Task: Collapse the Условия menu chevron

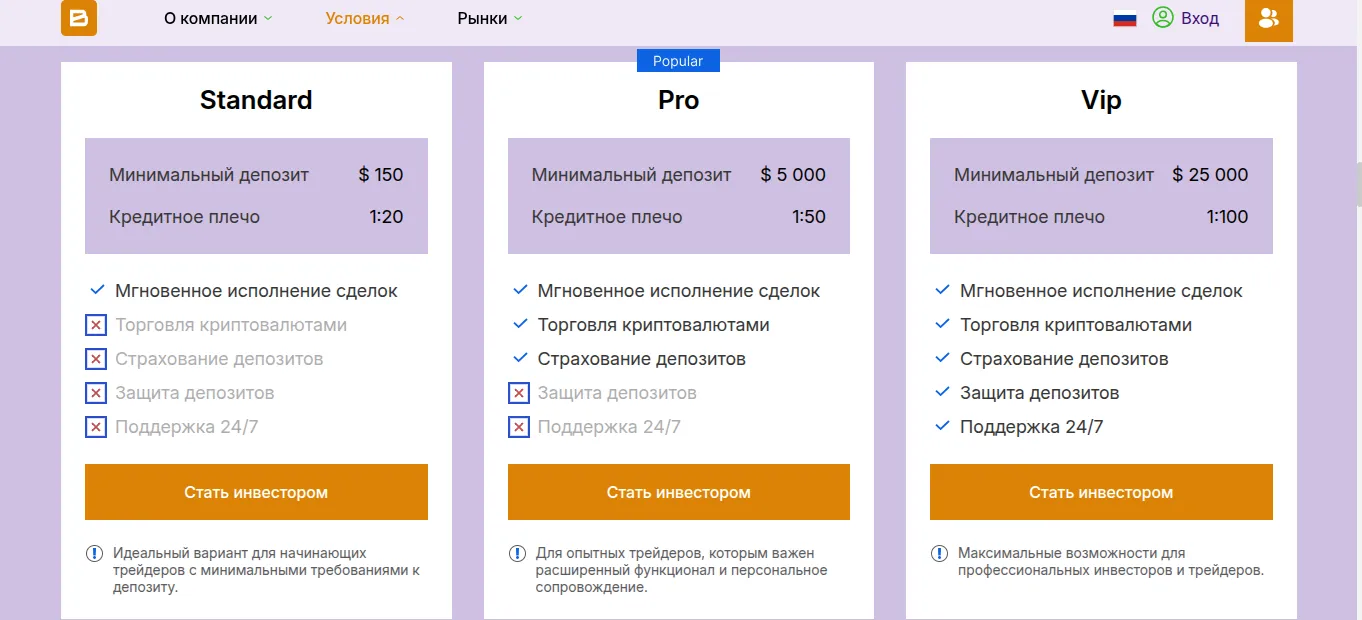Action: point(400,19)
